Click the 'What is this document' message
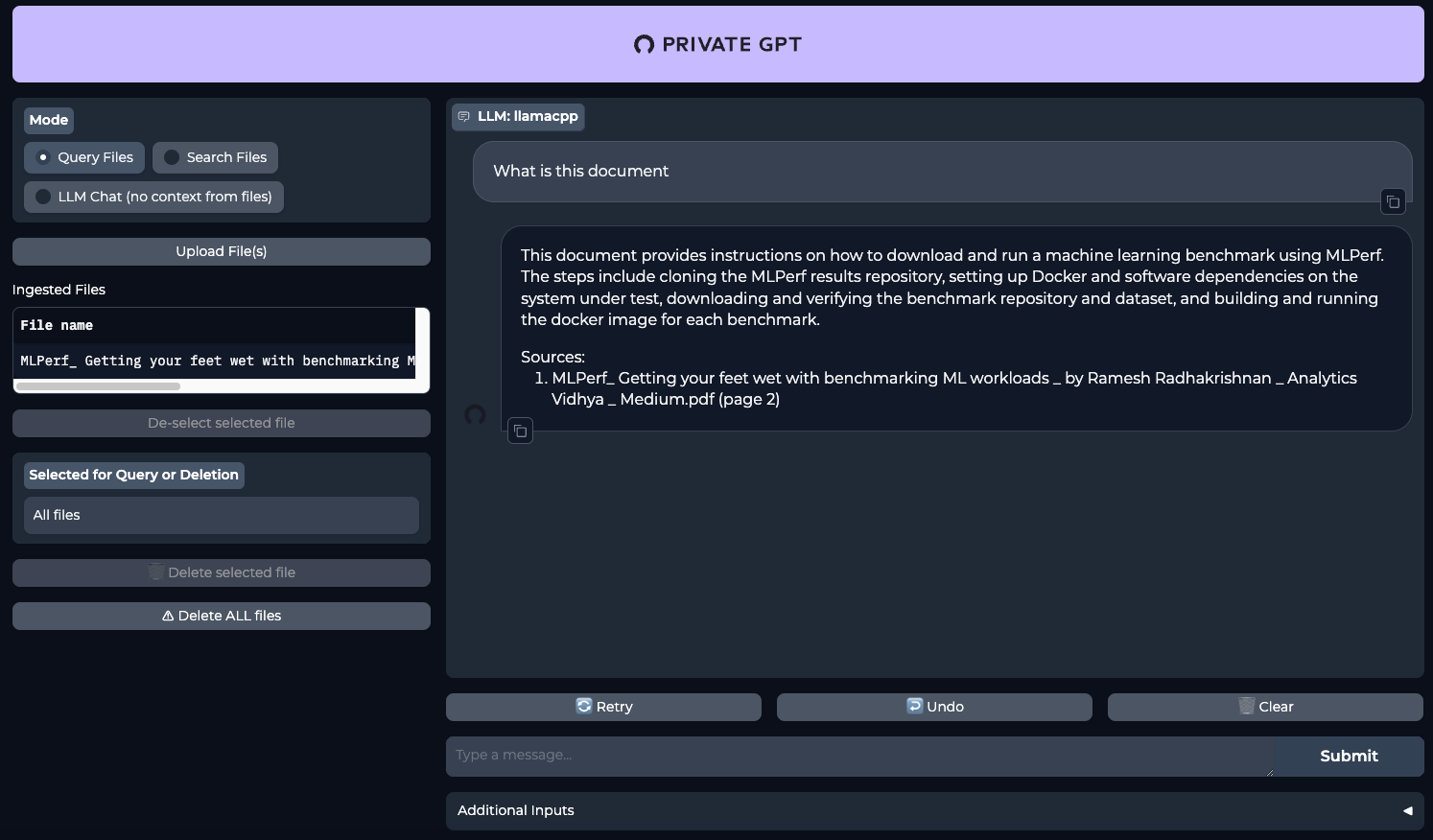Viewport: 1433px width, 840px height. tap(580, 171)
